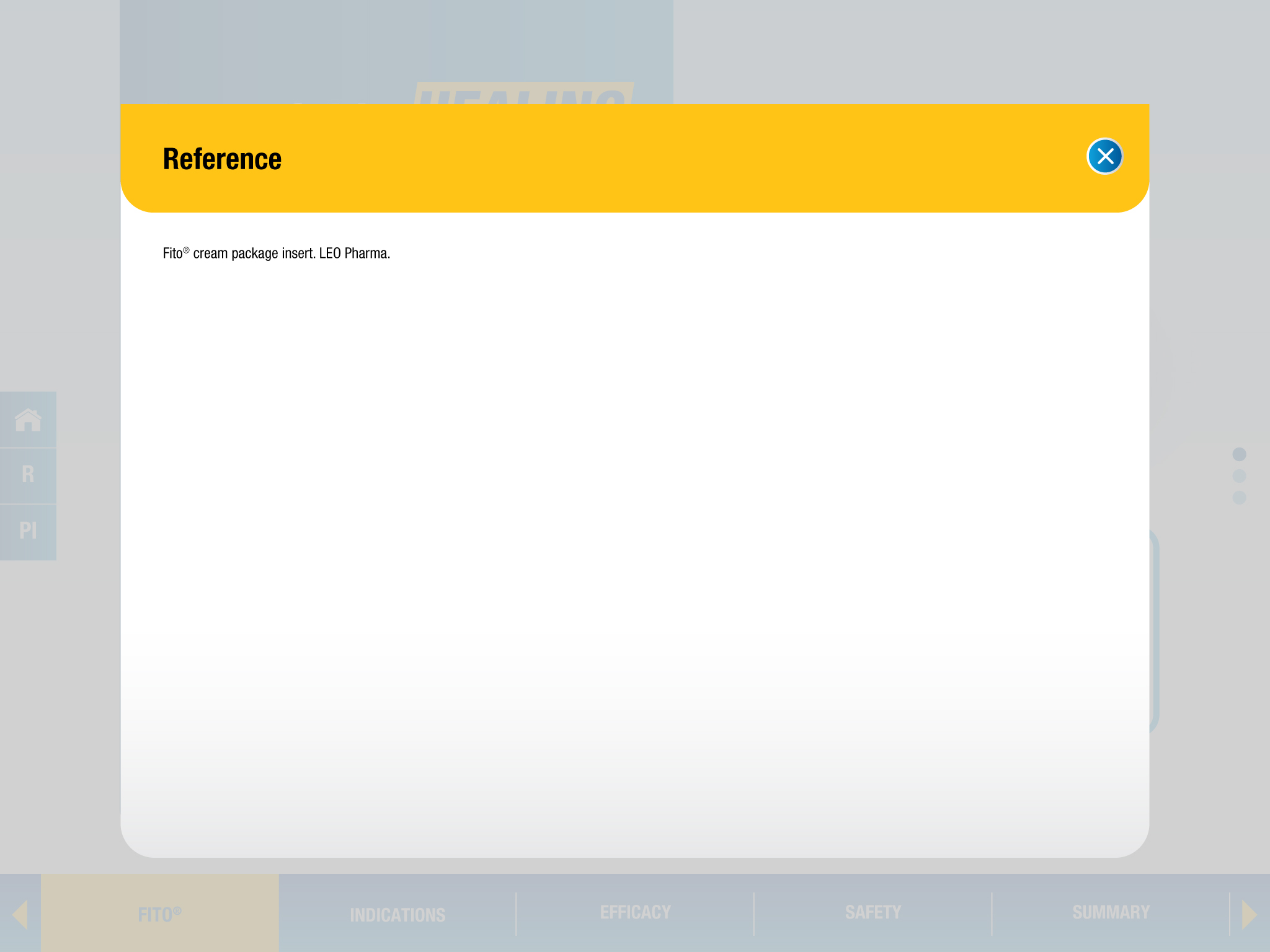This screenshot has height=952, width=1270.
Task: Click the Fito cream package insert citation
Action: pyautogui.click(x=277, y=253)
